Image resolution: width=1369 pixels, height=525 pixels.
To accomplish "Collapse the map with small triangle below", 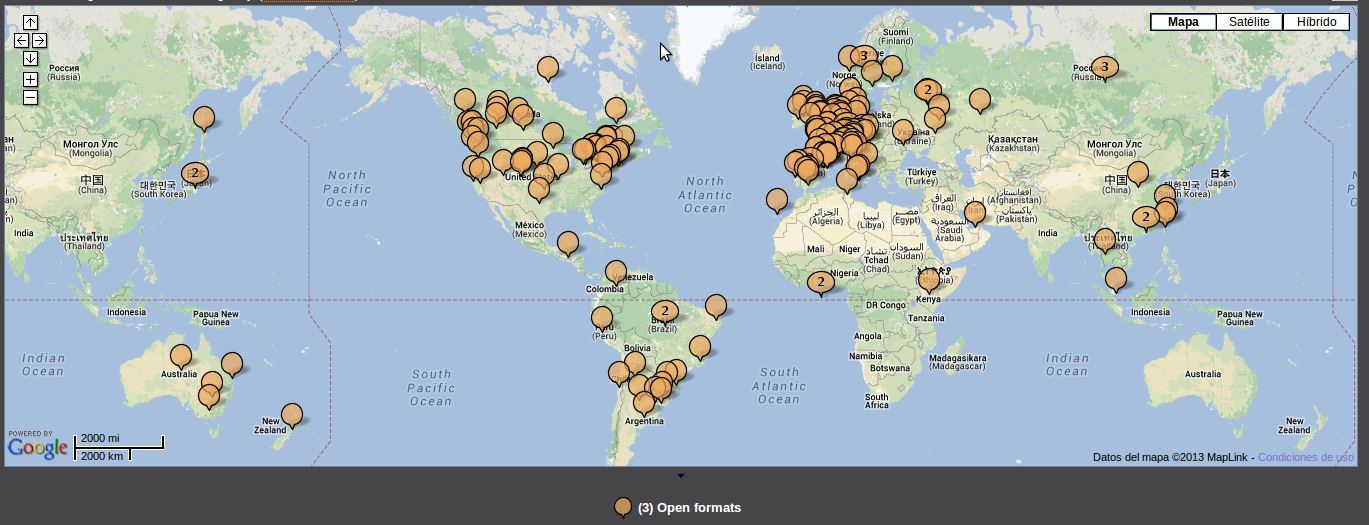I will pyautogui.click(x=681, y=476).
